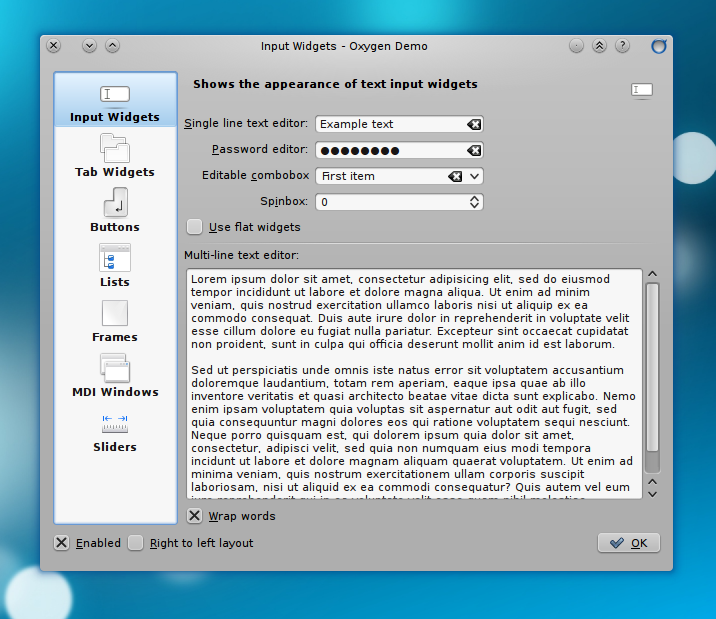
Task: Clear the editable combobox text
Action: pyautogui.click(x=455, y=176)
